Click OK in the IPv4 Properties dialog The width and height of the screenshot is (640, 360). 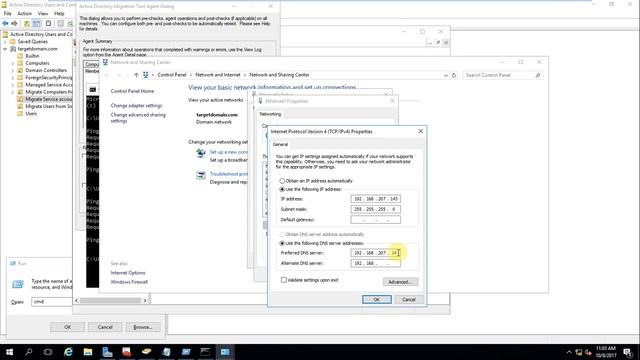(x=377, y=300)
